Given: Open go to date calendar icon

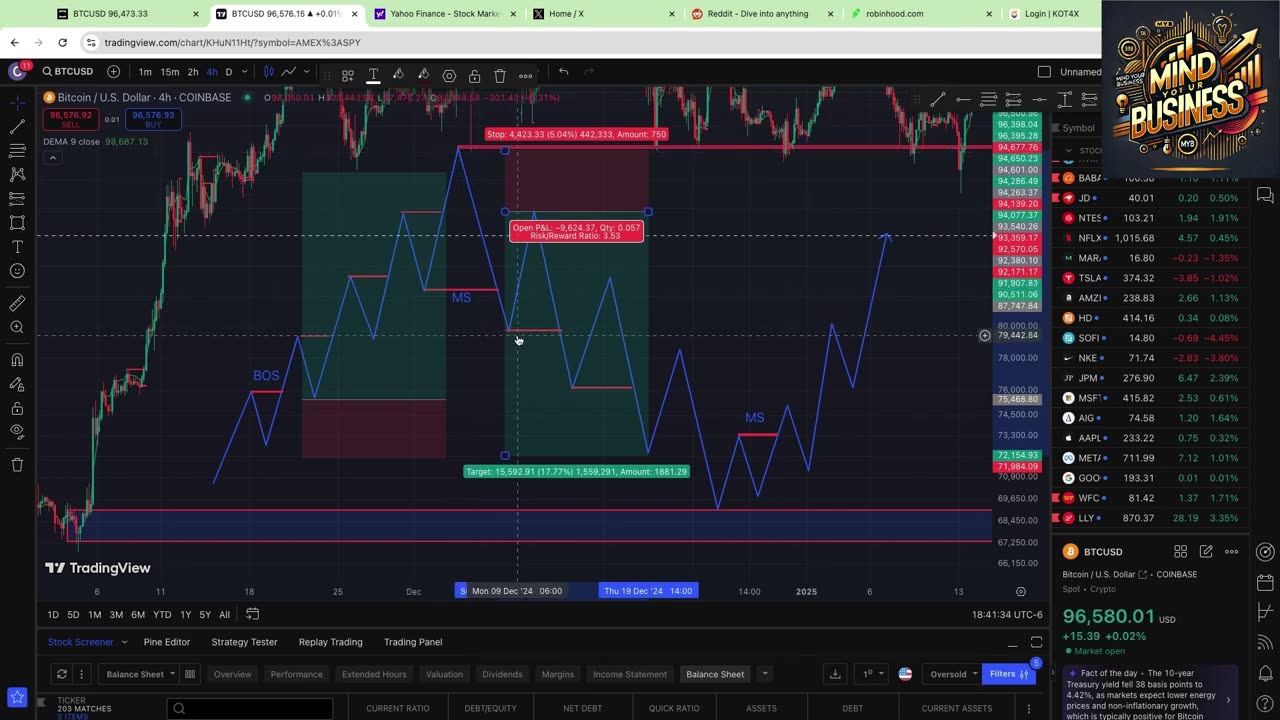Looking at the screenshot, I should (x=253, y=614).
